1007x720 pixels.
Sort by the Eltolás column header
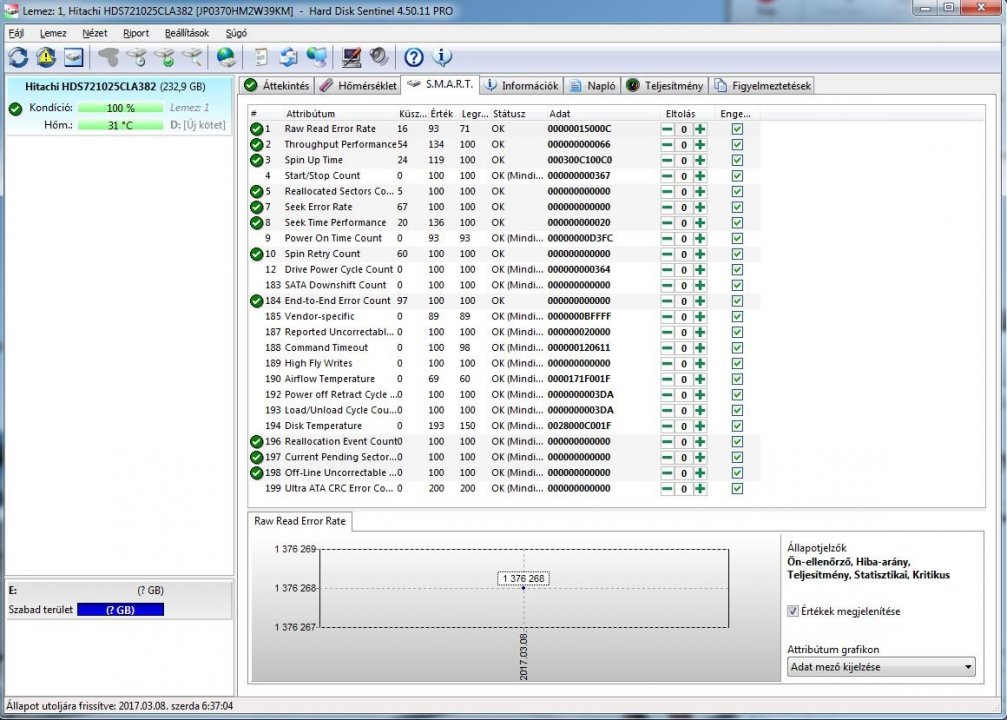680,114
